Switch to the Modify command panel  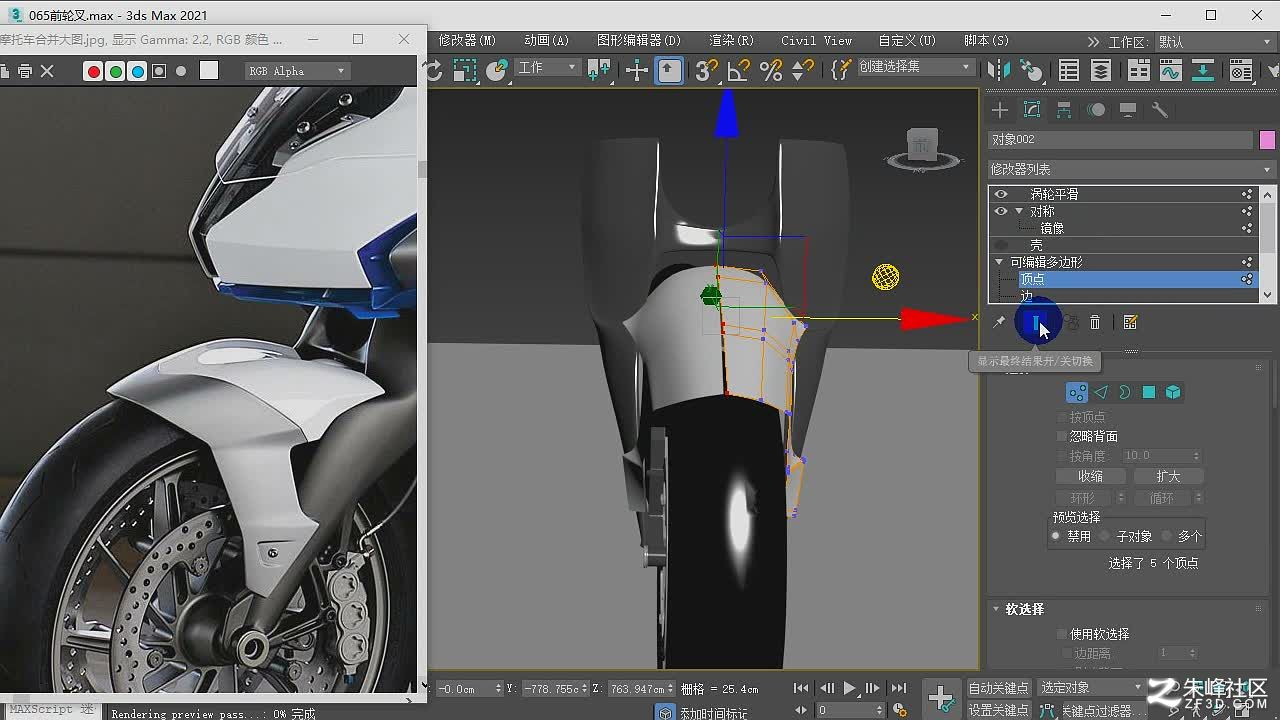[1032, 110]
